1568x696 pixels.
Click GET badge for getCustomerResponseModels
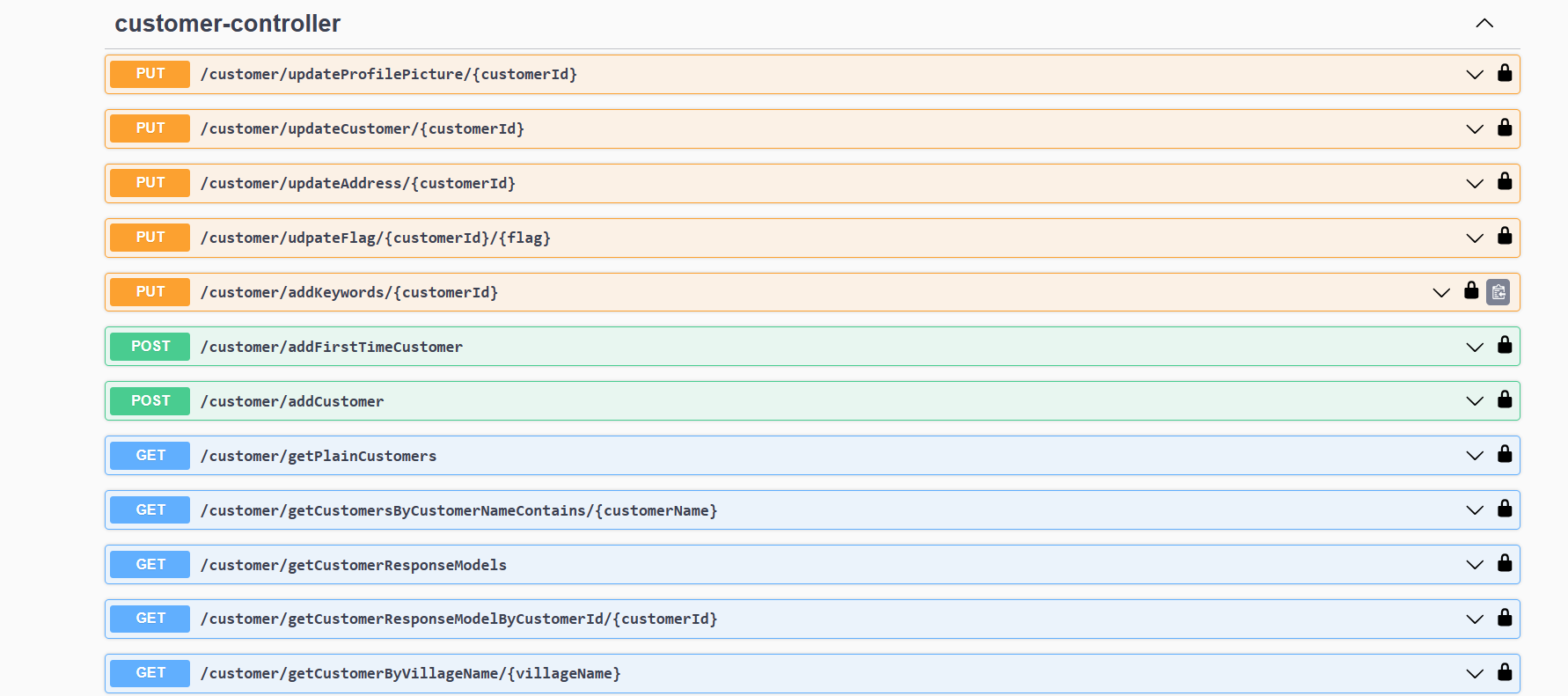(150, 565)
